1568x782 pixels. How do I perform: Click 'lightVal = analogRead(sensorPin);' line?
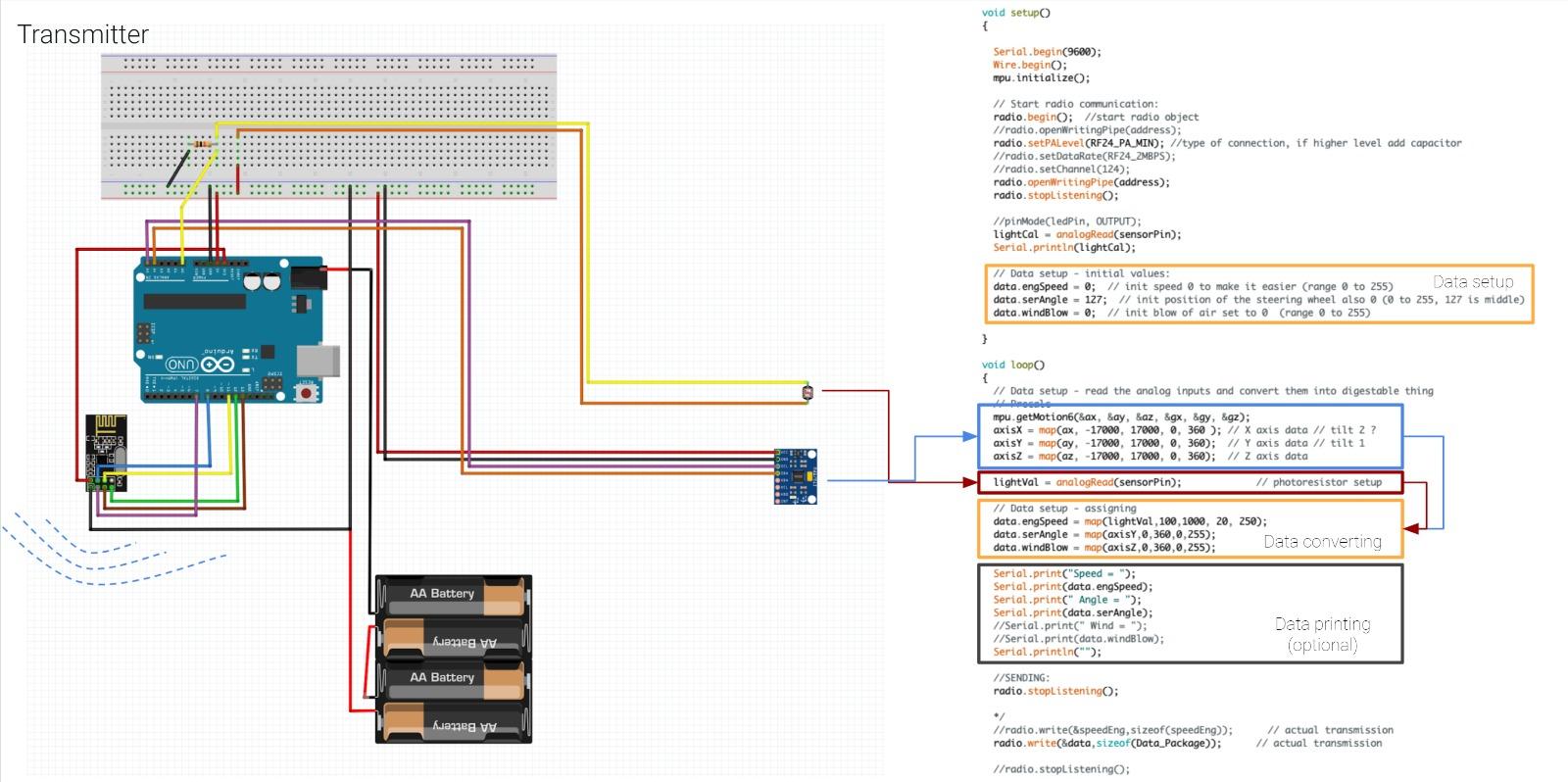[1087, 482]
